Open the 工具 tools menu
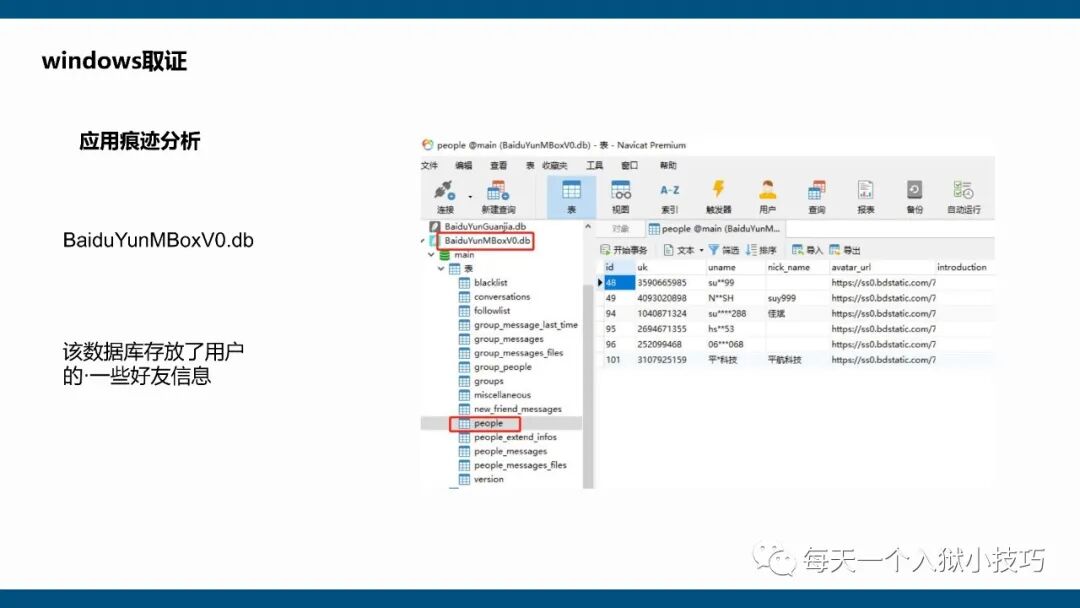Image resolution: width=1080 pixels, height=608 pixels. coord(594,165)
